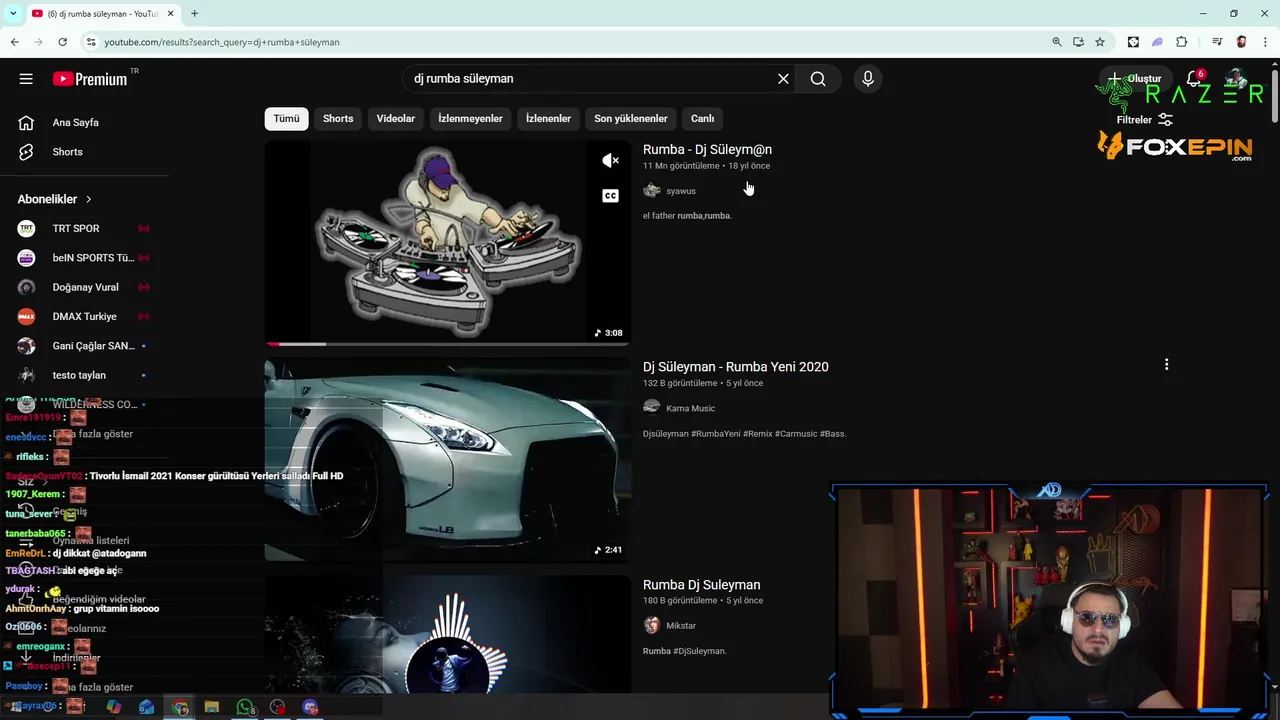The width and height of the screenshot is (1280, 720).
Task: Reload the page in Chrome
Action: point(62,42)
